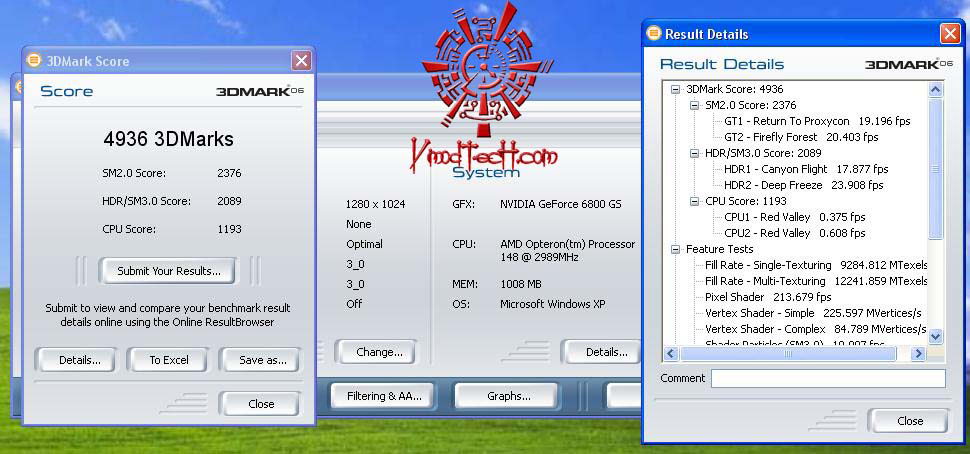
Task: Select HDR1 - Canyon Flight row
Action: [x=806, y=169]
